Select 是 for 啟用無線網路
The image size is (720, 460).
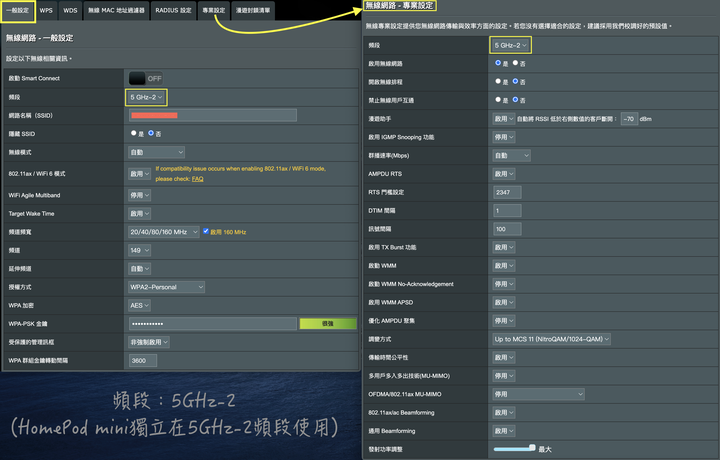pyautogui.click(x=498, y=63)
